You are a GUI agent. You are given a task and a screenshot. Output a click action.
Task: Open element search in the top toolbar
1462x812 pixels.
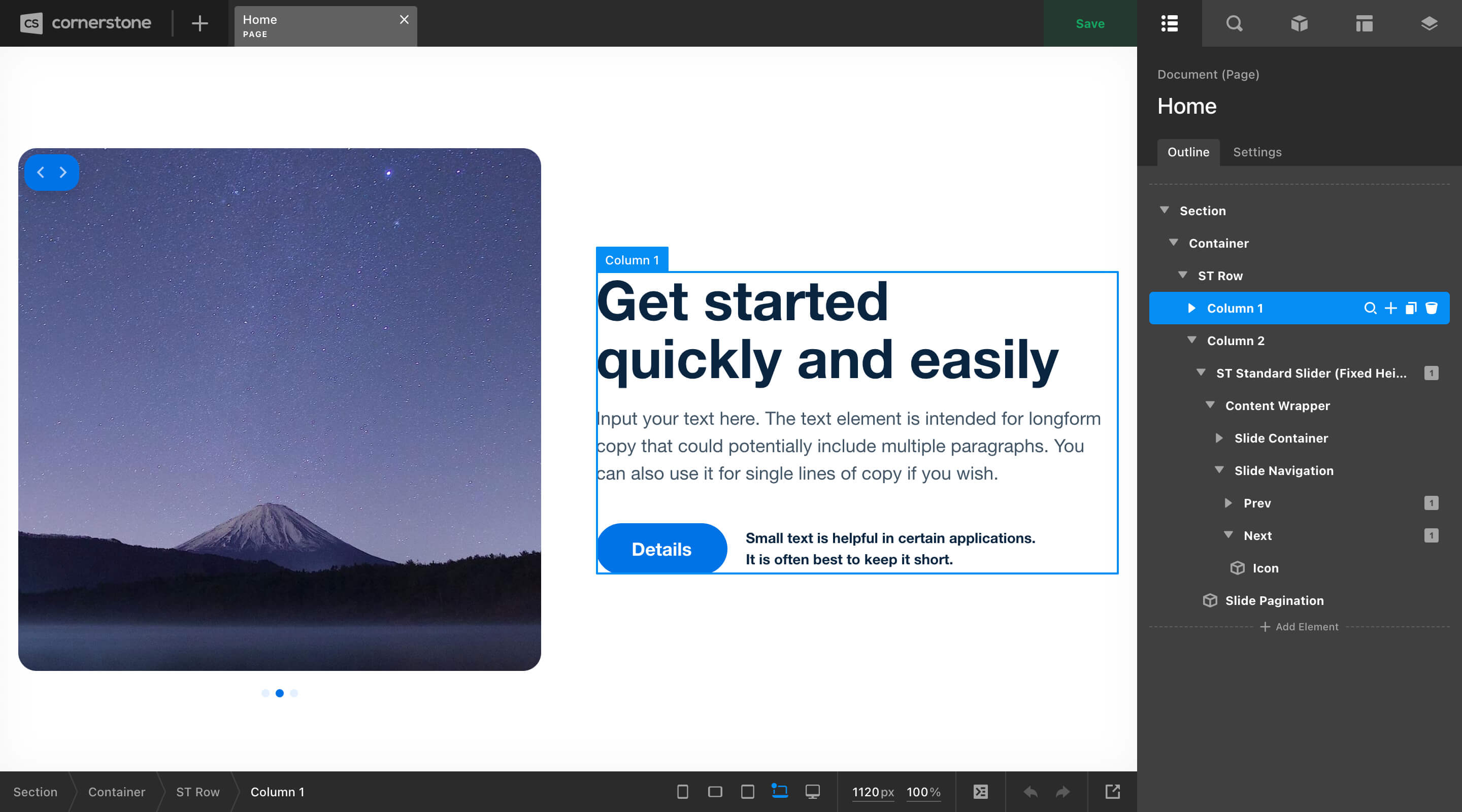pyautogui.click(x=1234, y=23)
